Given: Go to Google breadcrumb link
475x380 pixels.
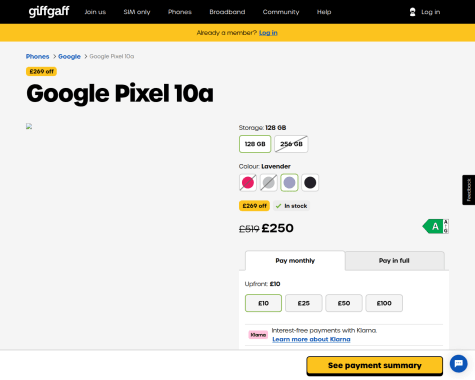Looking at the screenshot, I should click(x=69, y=56).
